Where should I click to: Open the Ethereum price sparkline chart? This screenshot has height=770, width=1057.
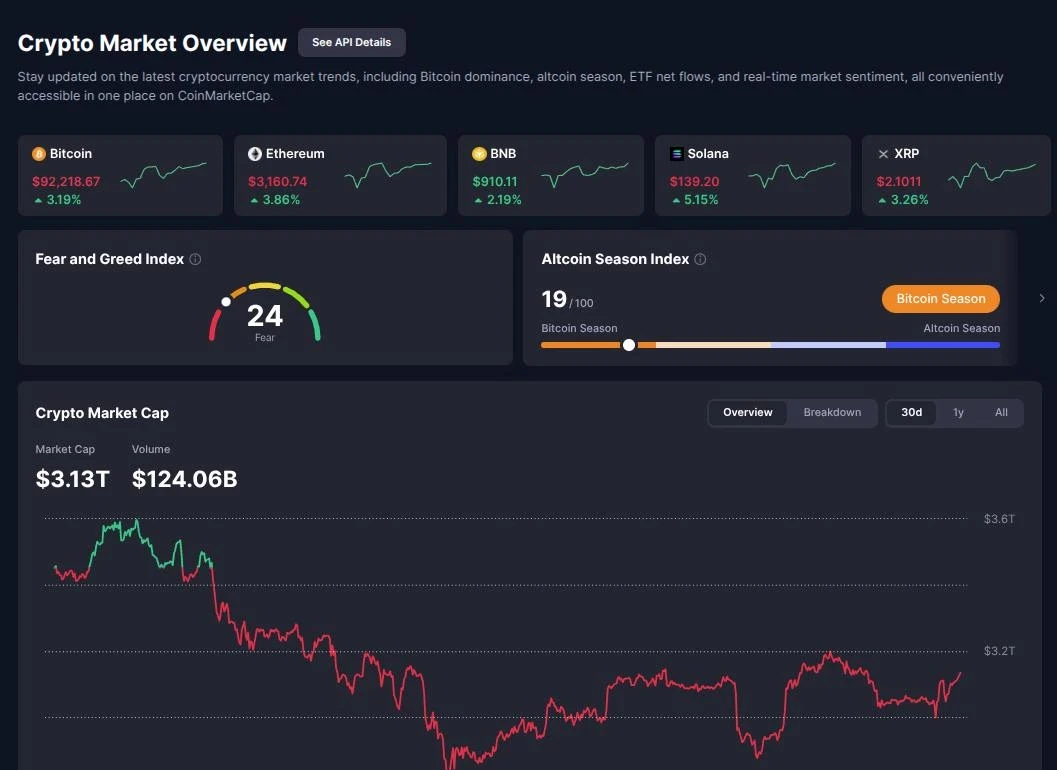[x=388, y=174]
